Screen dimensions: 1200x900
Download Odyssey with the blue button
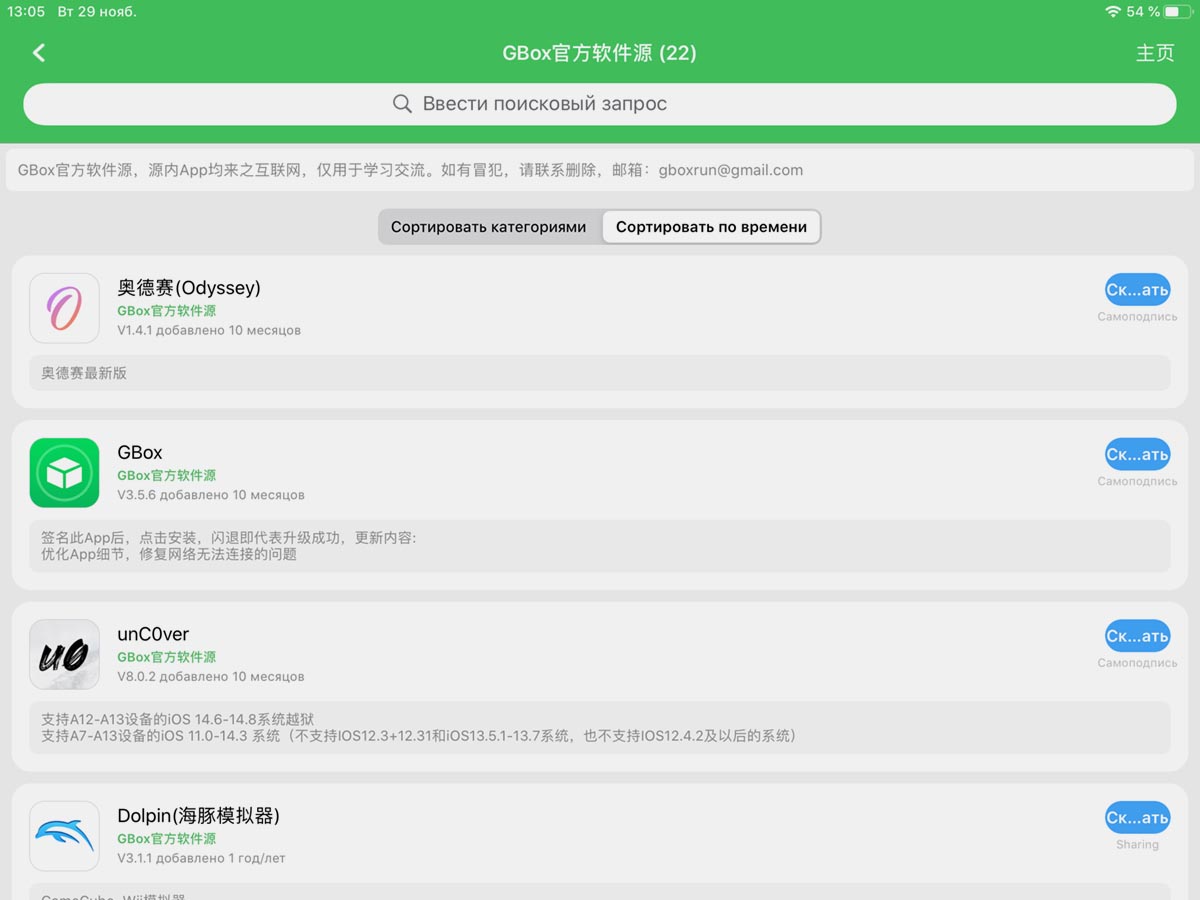1137,290
